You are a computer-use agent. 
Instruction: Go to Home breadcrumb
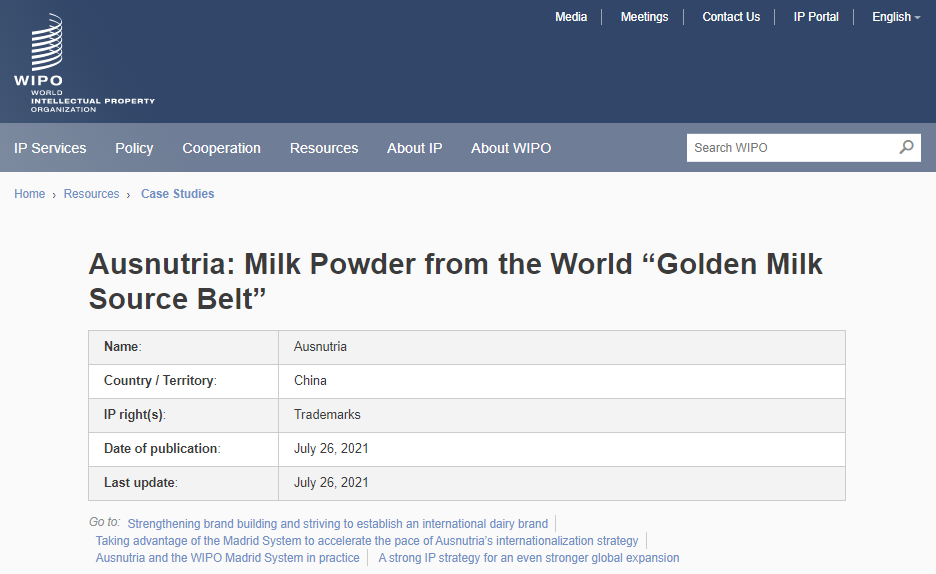(29, 194)
